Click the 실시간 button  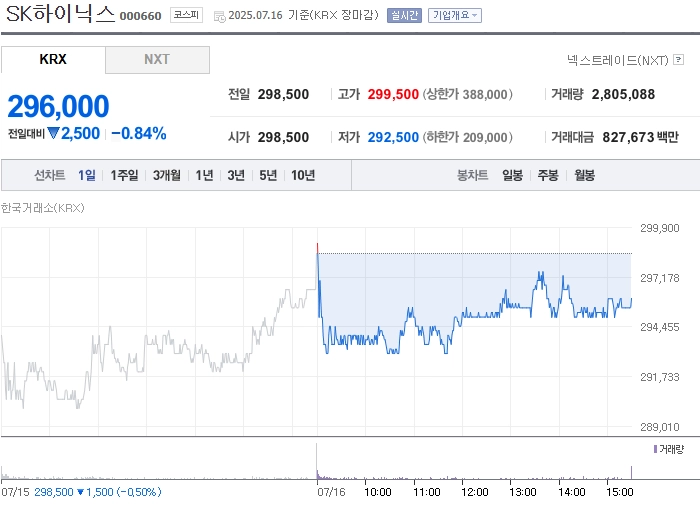(404, 16)
